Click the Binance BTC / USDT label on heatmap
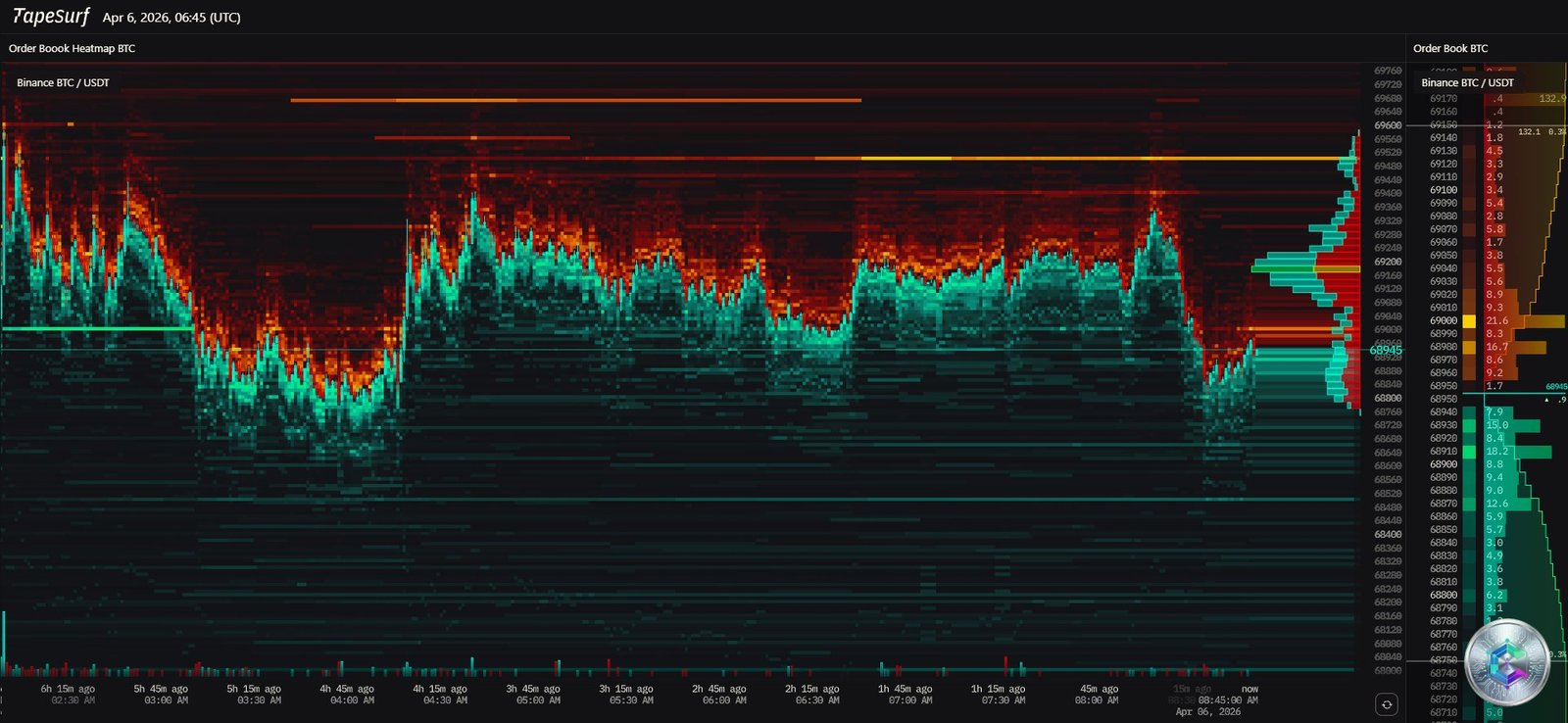1568x723 pixels. [63, 82]
